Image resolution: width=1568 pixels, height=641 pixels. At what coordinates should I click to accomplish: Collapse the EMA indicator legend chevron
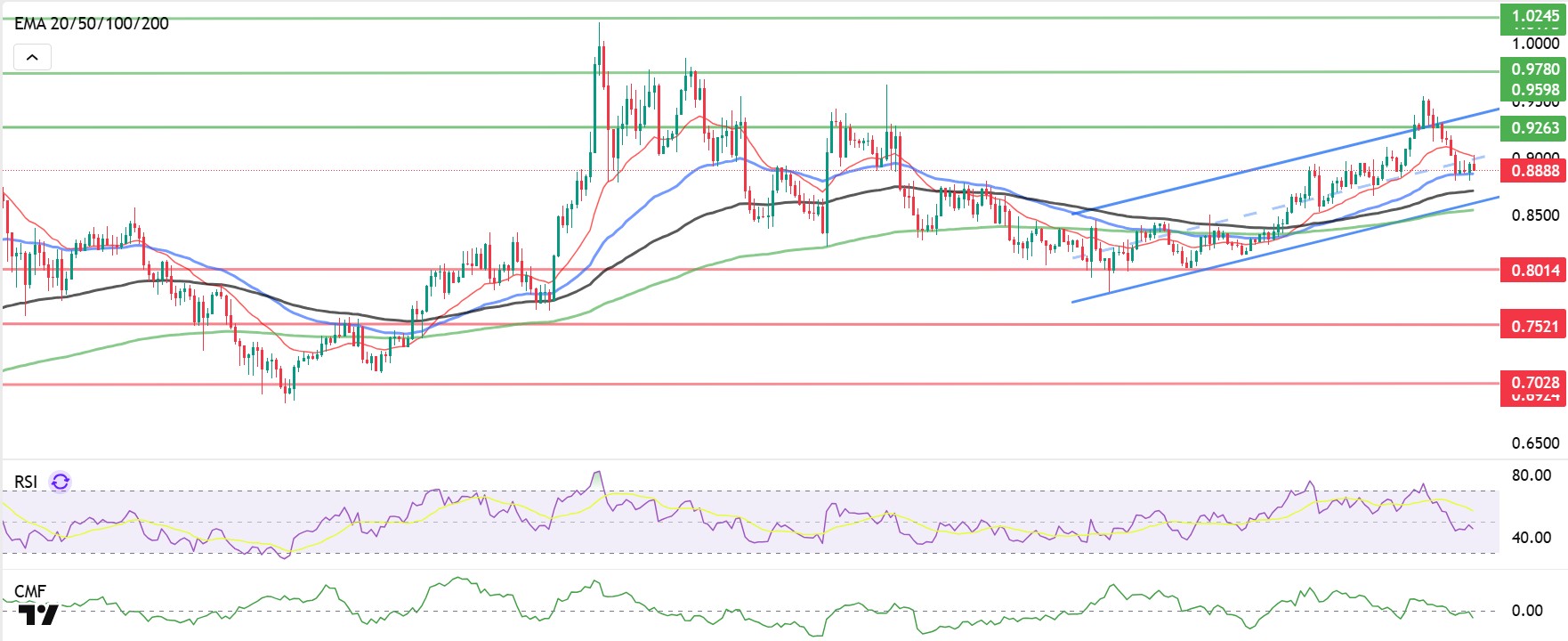point(32,58)
